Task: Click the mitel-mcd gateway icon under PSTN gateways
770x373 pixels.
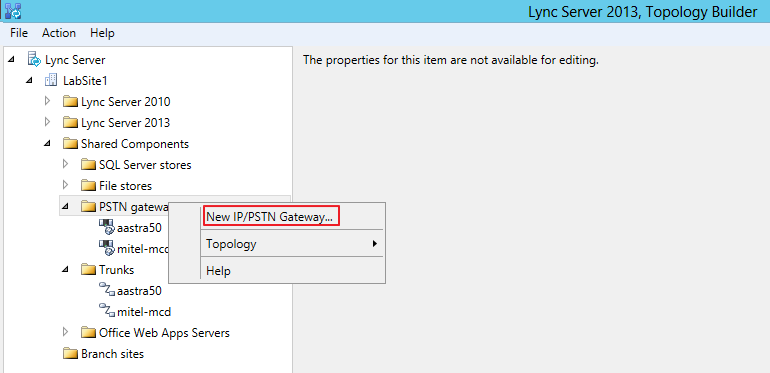Action: [x=107, y=248]
